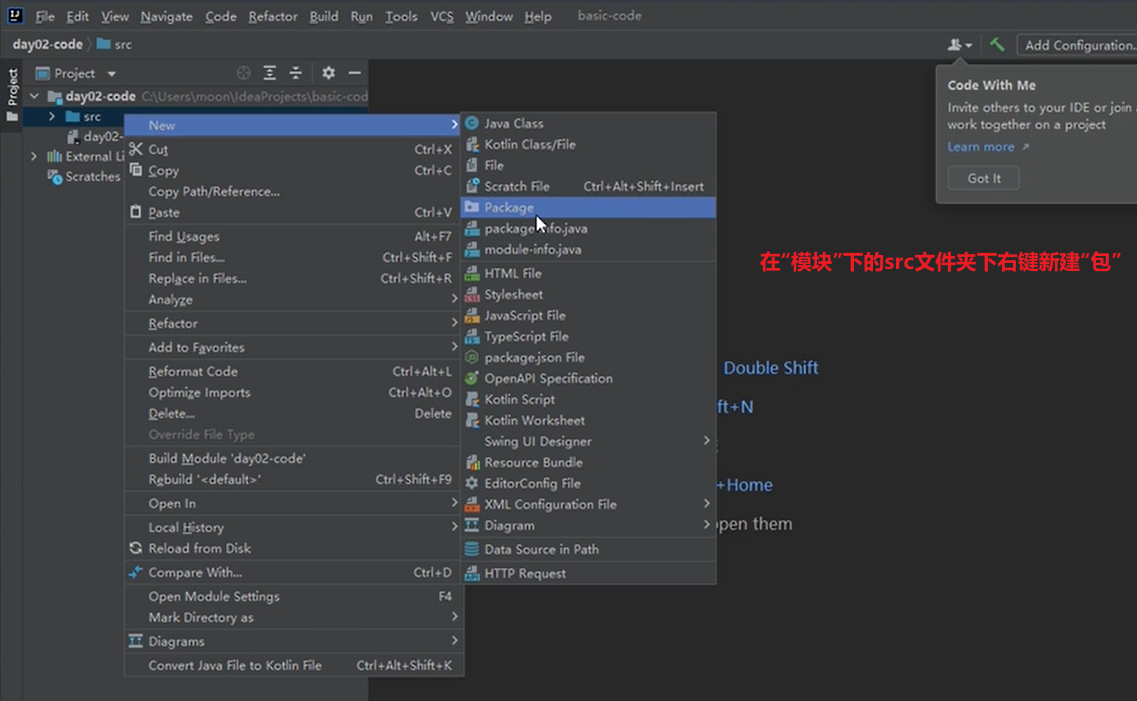
Task: Choose File from New submenu
Action: [588, 165]
